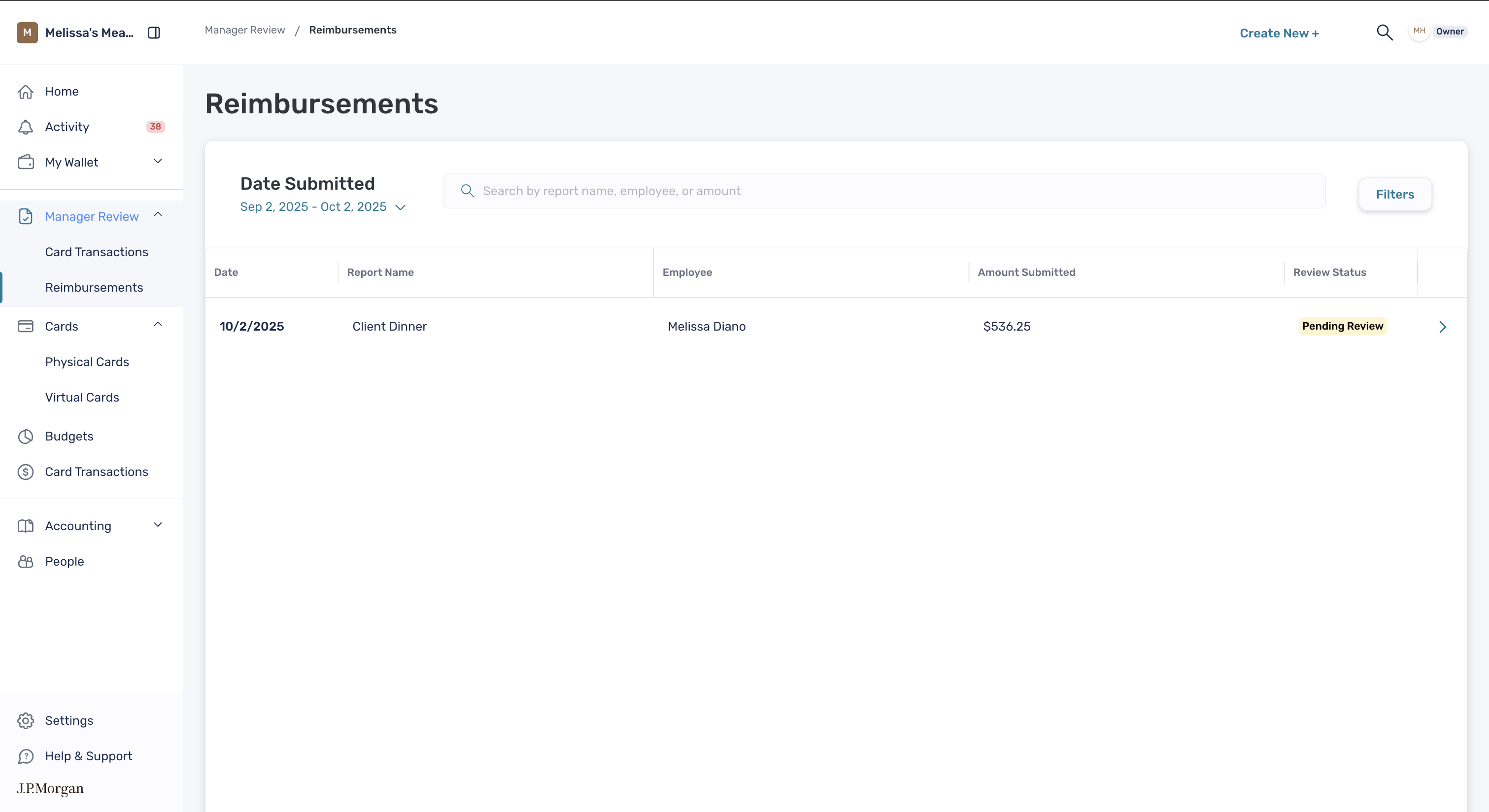The image size is (1489, 812).
Task: Click the Settings gear icon
Action: [x=26, y=721]
